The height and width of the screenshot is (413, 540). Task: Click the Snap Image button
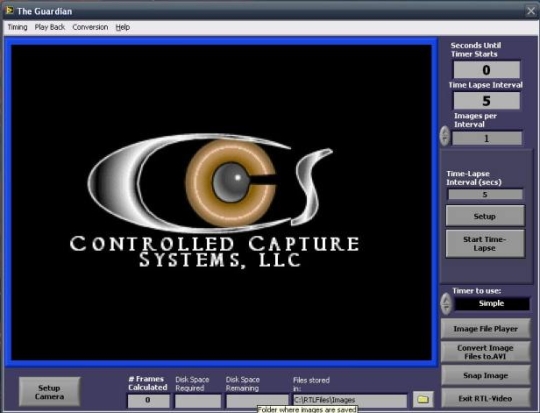pos(486,375)
